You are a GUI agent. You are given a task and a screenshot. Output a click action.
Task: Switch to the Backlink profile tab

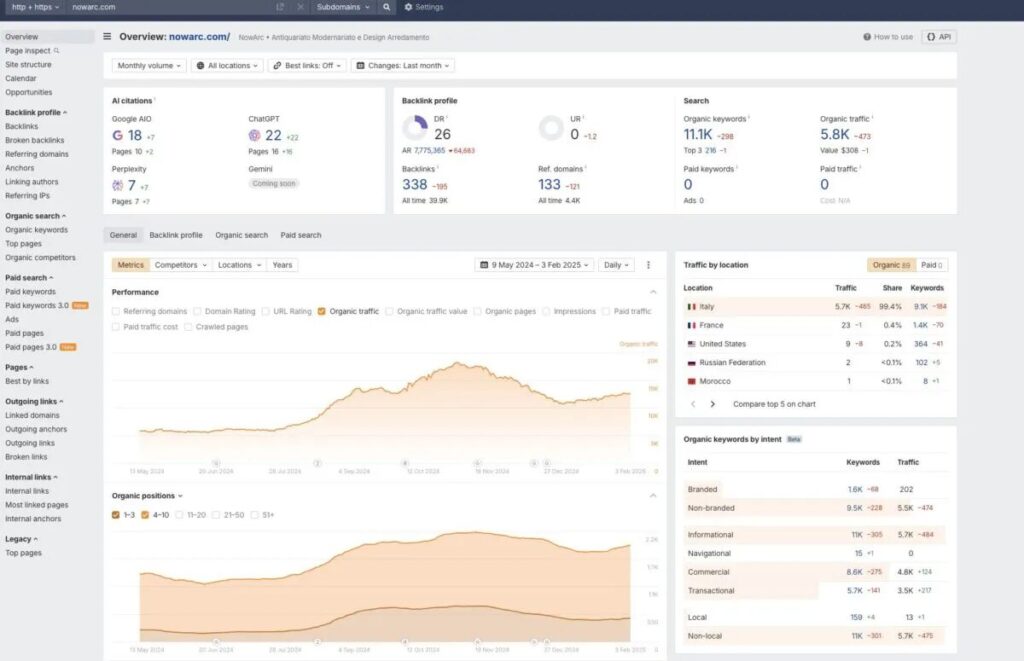tap(176, 235)
